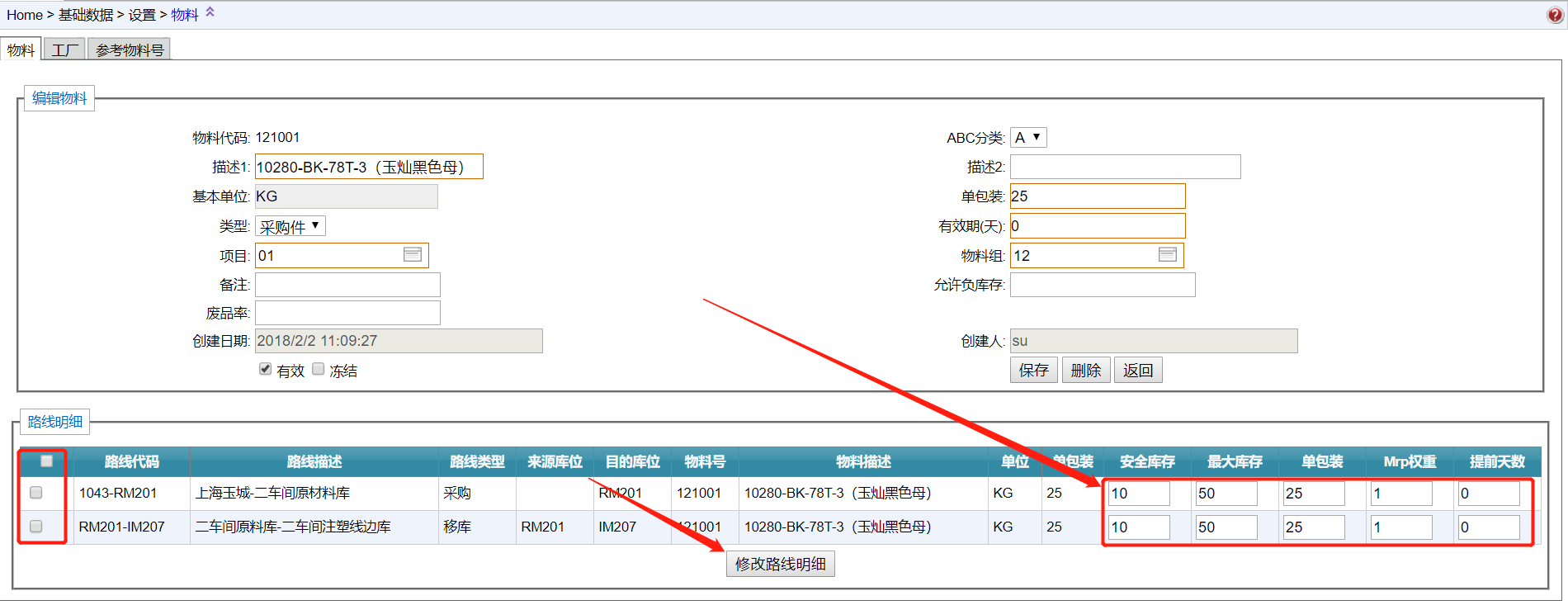
Task: Open the 项目 lookup picker icon
Action: (x=413, y=255)
